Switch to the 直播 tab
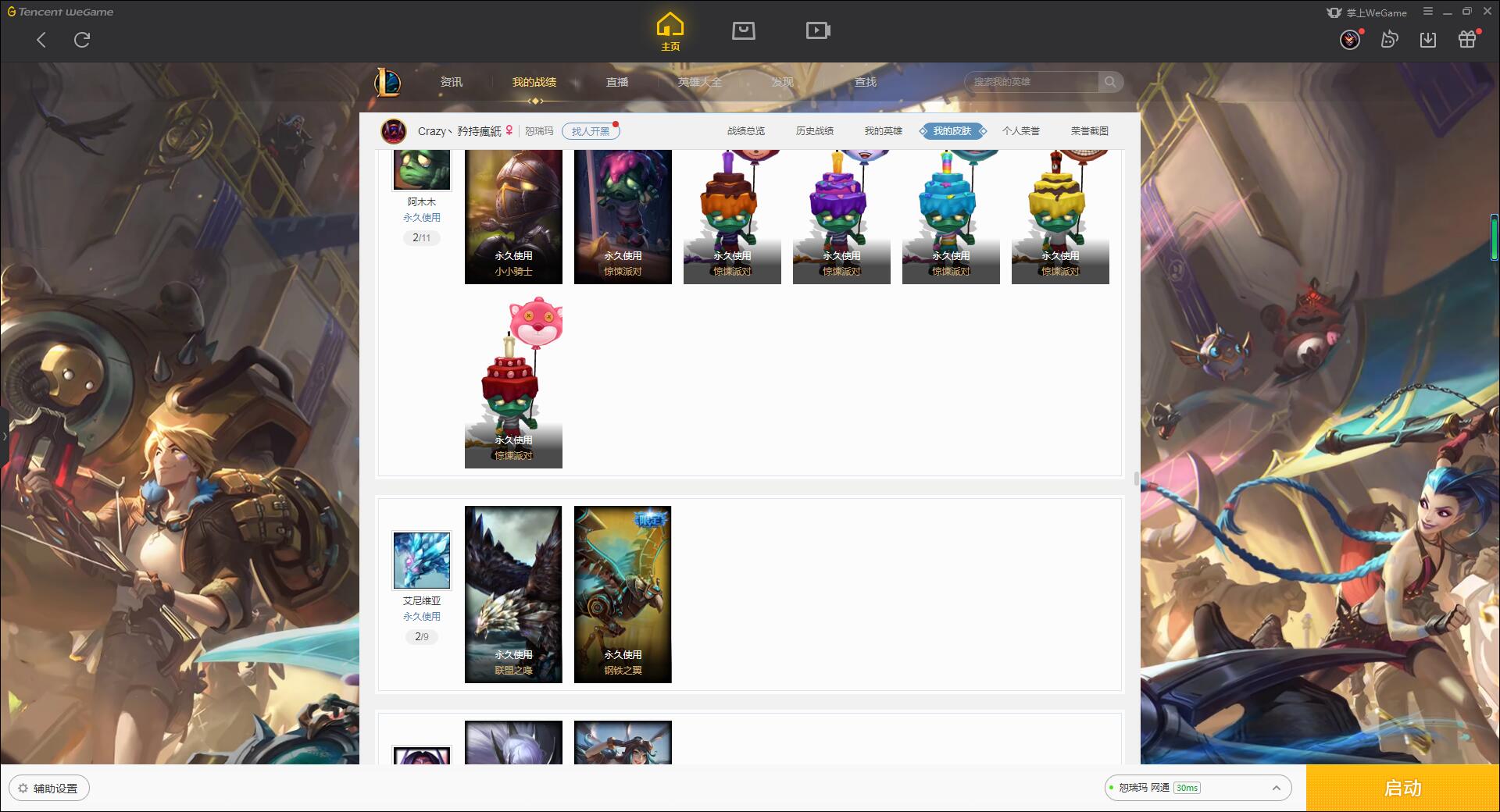 coord(617,82)
